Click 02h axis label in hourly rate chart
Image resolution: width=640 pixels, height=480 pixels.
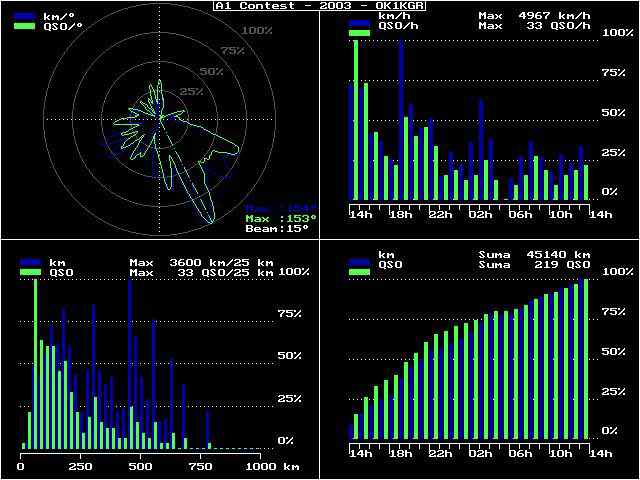pos(481,215)
